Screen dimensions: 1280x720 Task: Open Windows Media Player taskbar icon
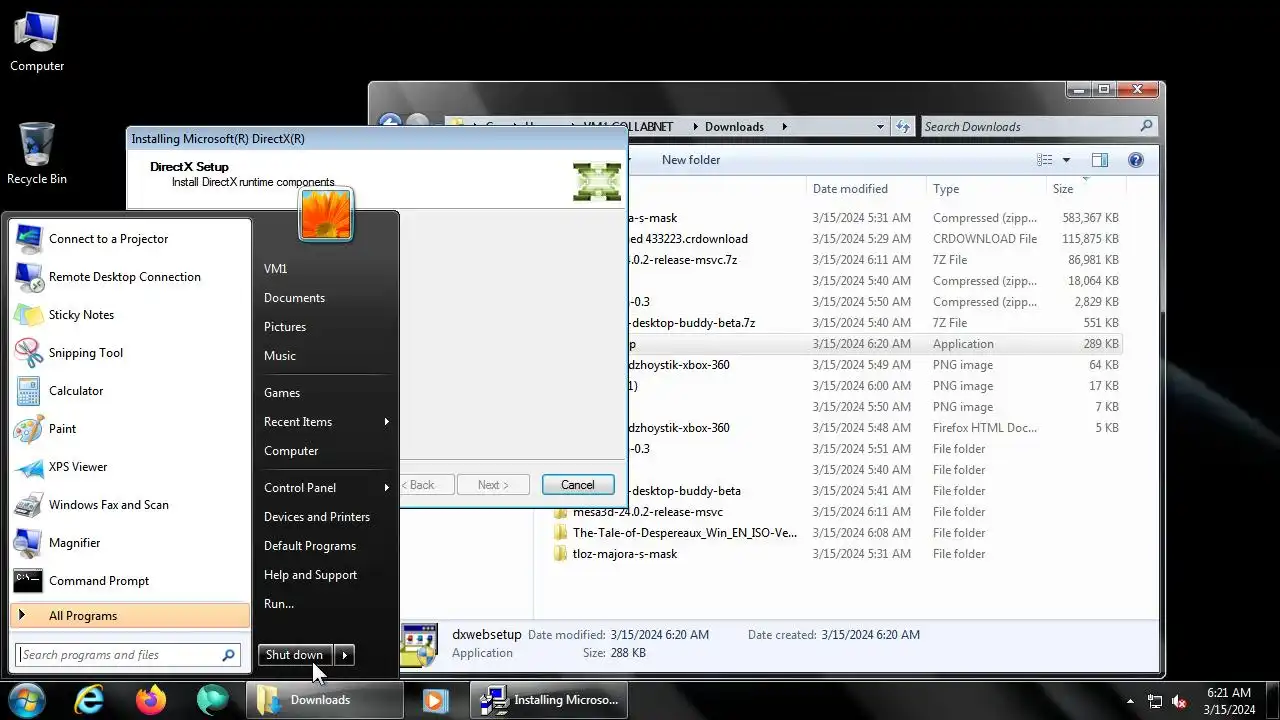tap(435, 700)
